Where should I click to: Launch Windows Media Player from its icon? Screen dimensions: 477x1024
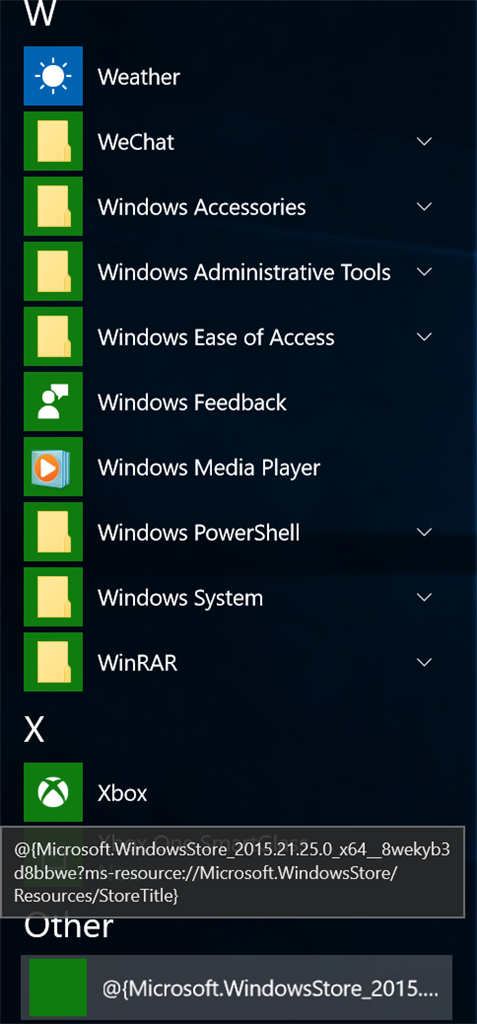[53, 467]
